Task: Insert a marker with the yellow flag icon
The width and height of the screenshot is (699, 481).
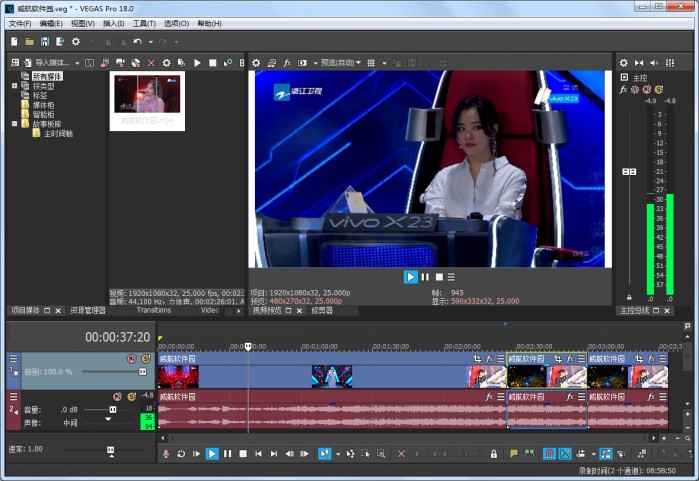Action: 514,454
